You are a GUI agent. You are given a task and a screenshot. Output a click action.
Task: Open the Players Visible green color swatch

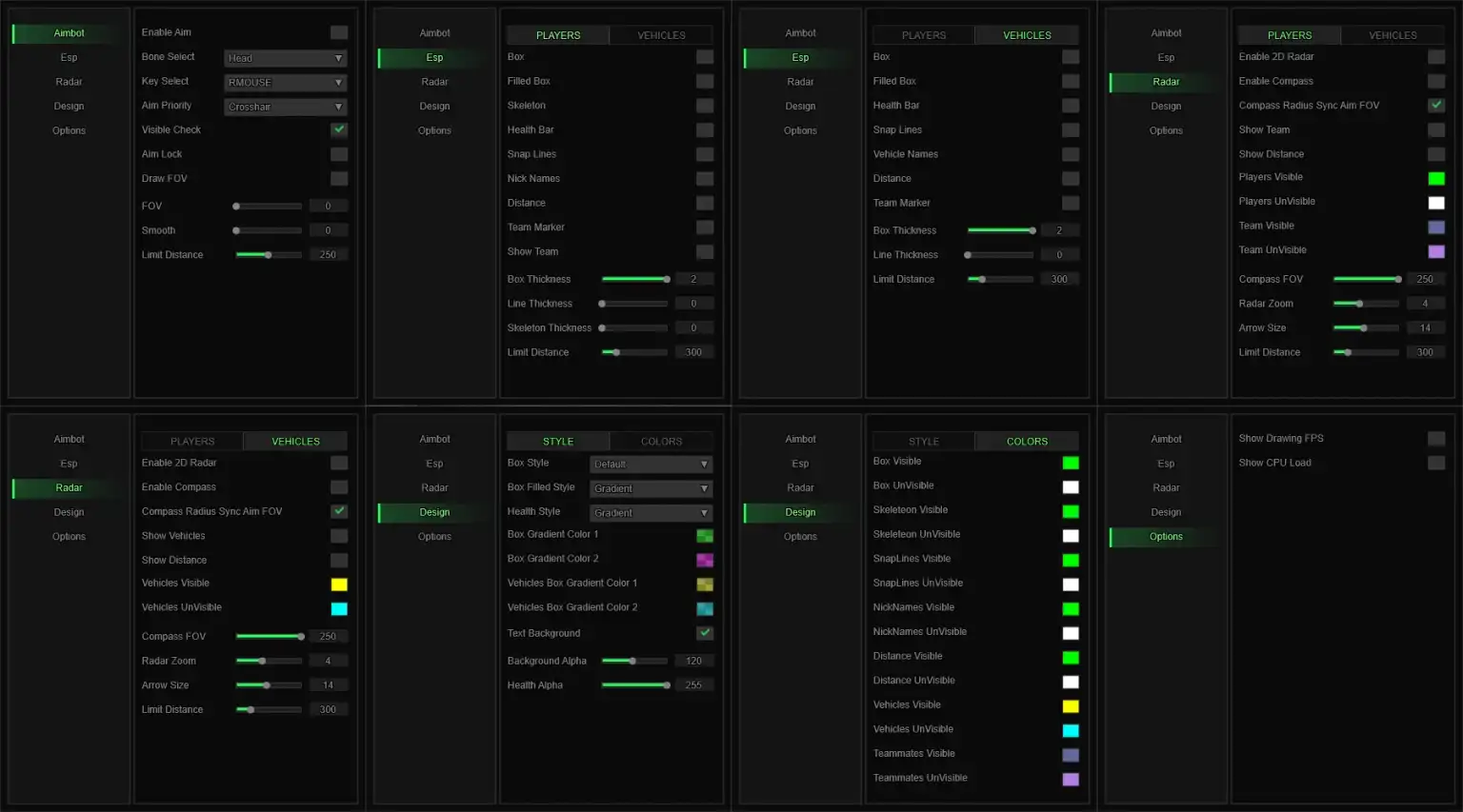pos(1435,178)
